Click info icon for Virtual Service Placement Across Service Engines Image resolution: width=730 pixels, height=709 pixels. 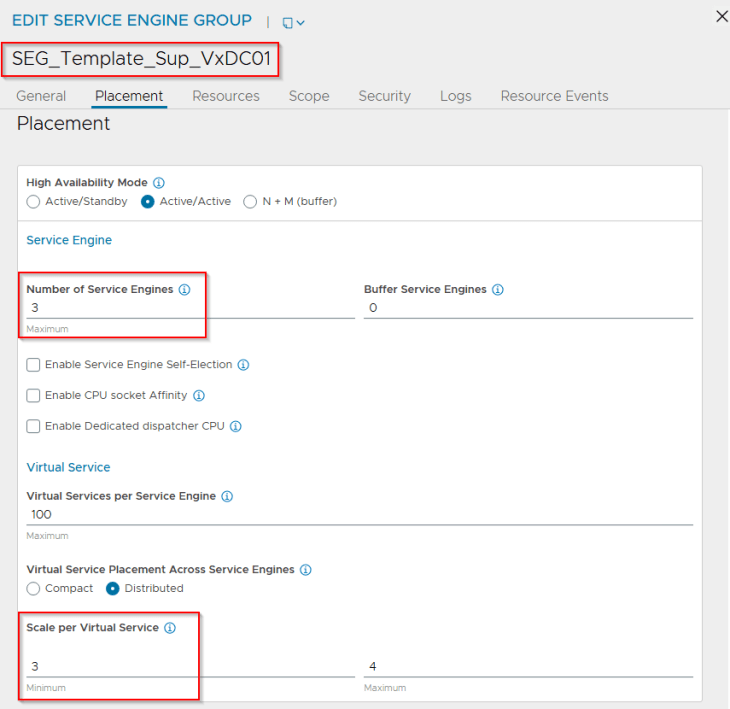click(305, 570)
